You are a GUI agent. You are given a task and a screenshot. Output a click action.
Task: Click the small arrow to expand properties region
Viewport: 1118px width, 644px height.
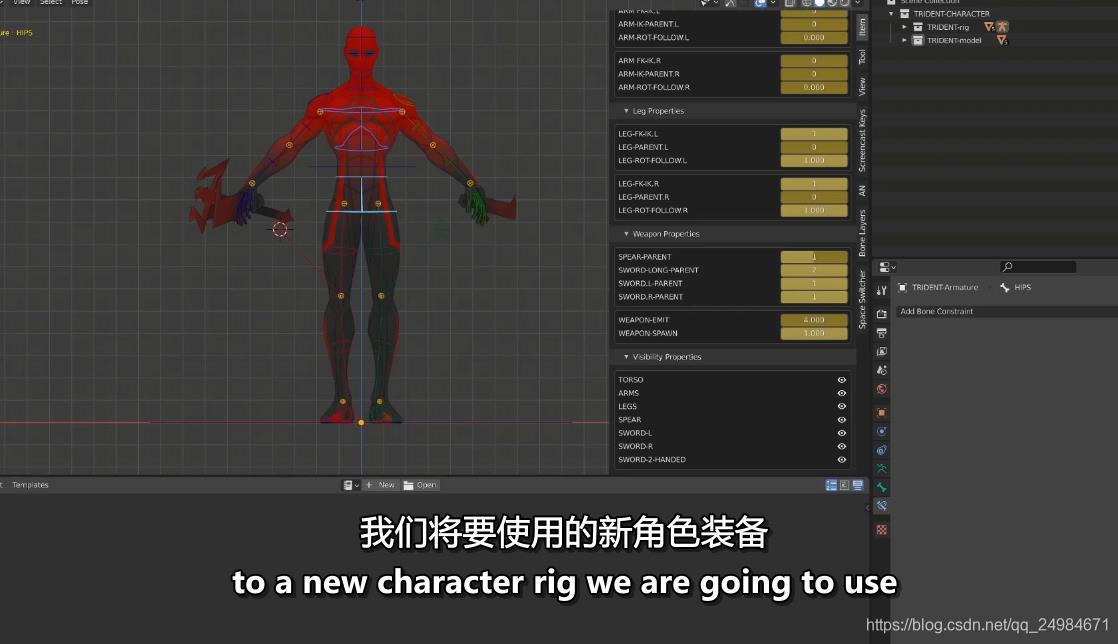(867, 508)
